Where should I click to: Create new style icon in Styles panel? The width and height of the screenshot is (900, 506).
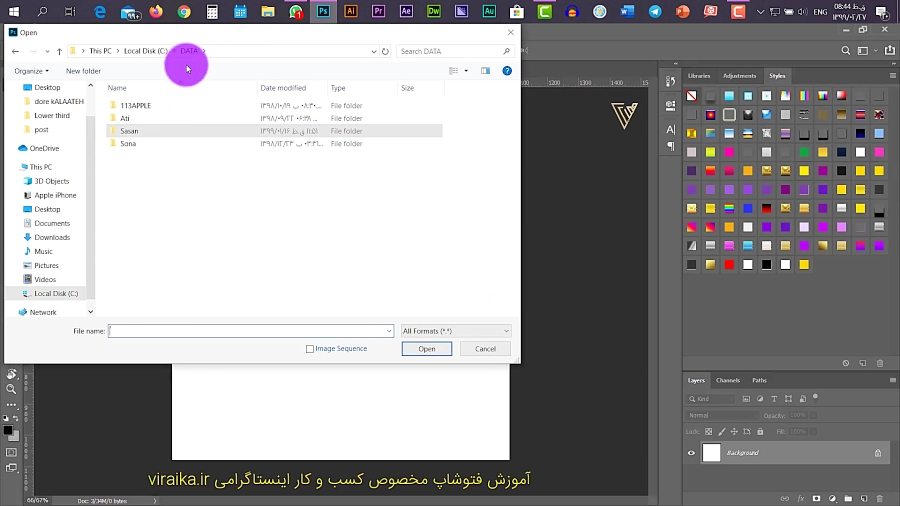coord(863,363)
